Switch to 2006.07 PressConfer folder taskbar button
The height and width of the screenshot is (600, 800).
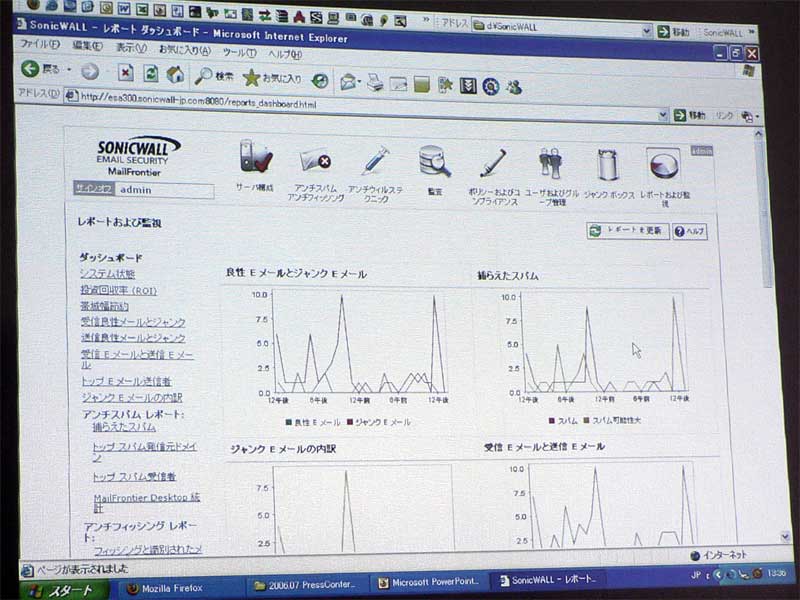point(305,585)
